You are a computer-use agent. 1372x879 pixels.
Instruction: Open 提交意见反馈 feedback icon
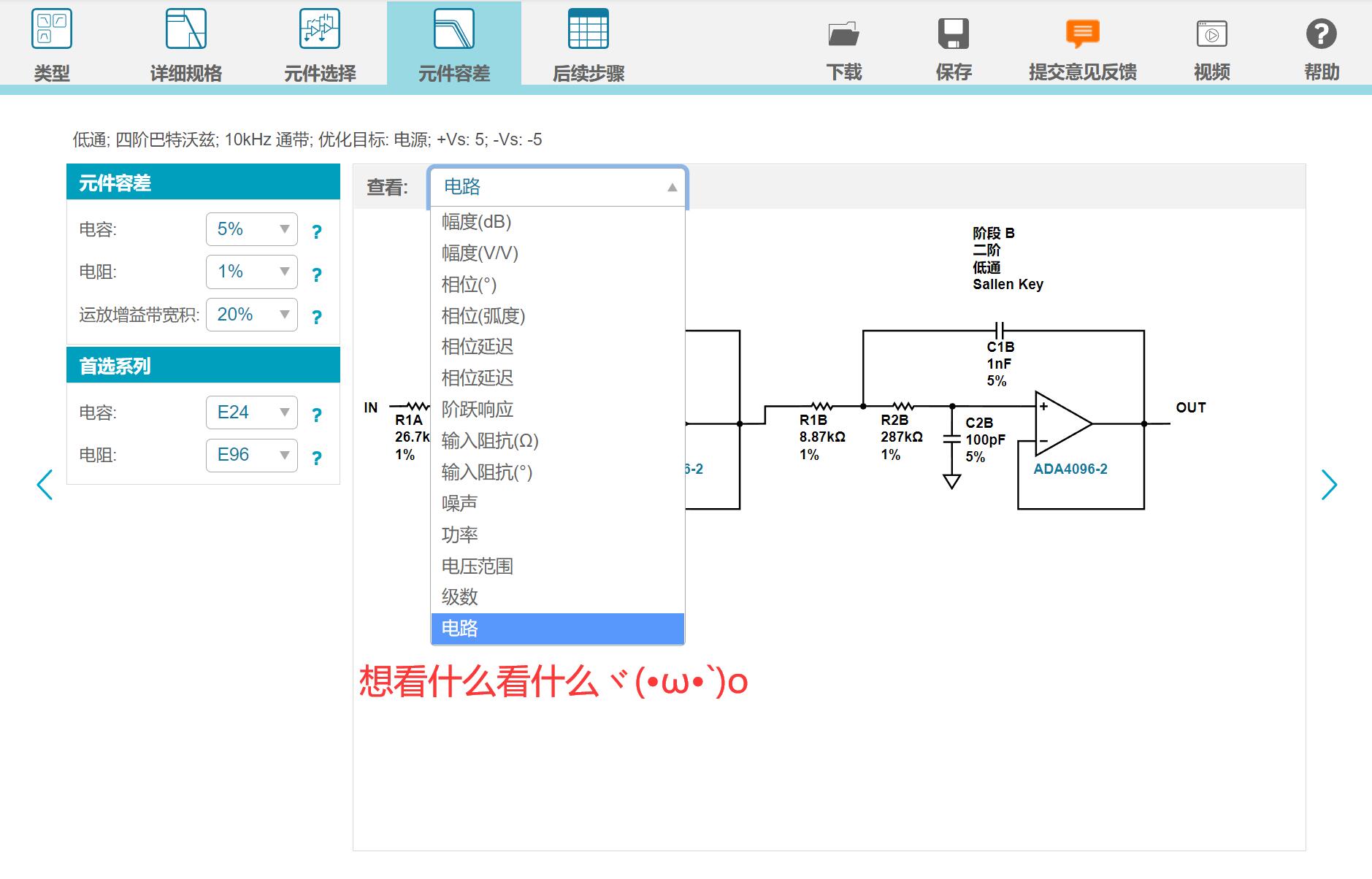[x=1082, y=34]
